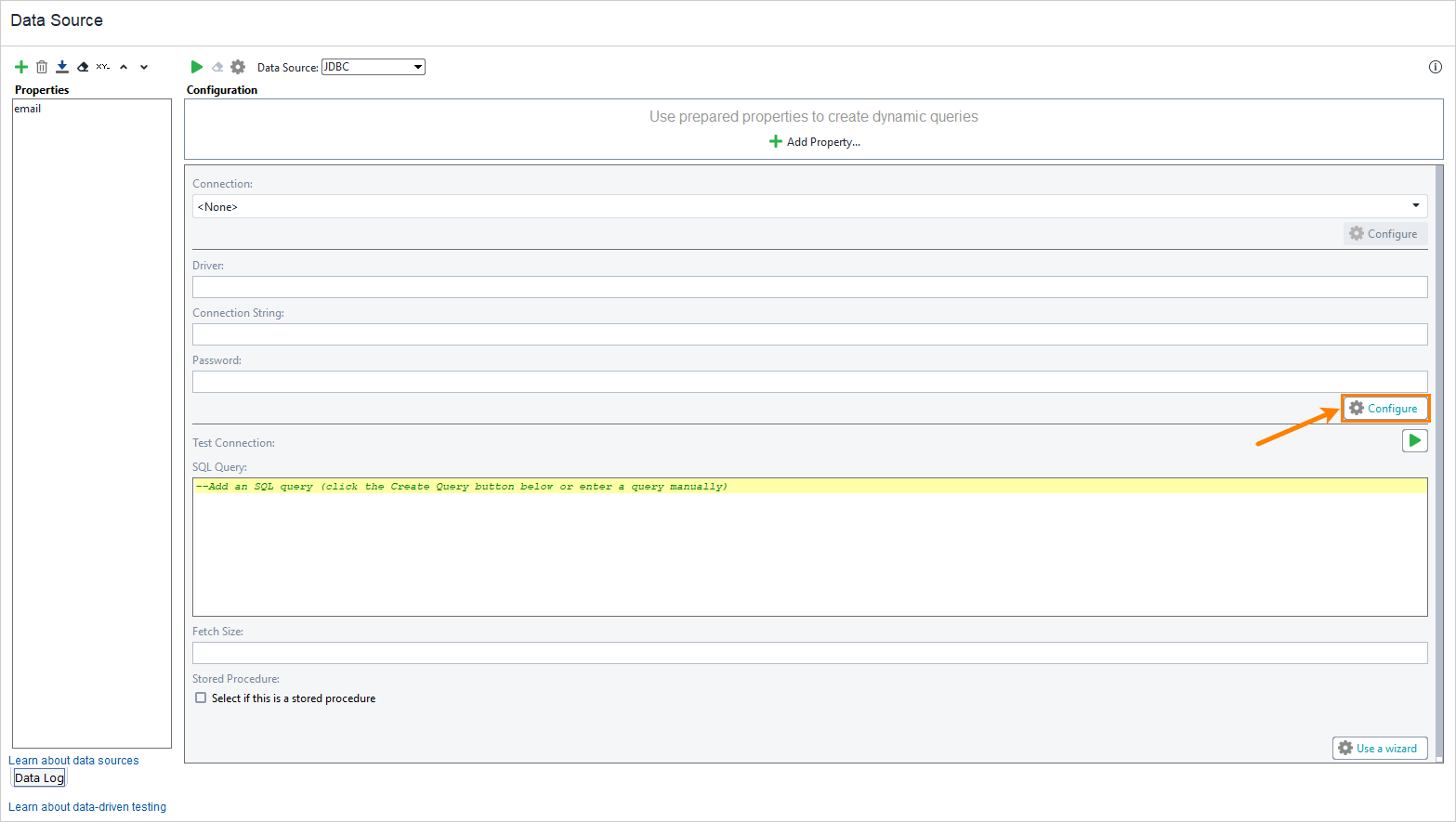Add a new property with the green plus icon
Image resolution: width=1456 pixels, height=822 pixels.
pos(20,66)
